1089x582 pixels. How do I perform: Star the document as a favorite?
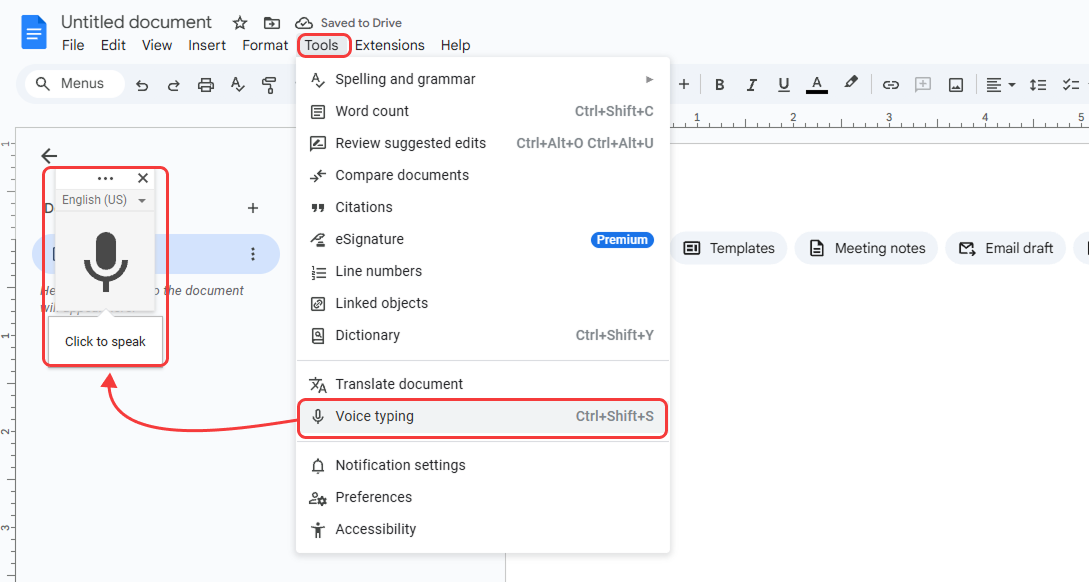point(239,22)
